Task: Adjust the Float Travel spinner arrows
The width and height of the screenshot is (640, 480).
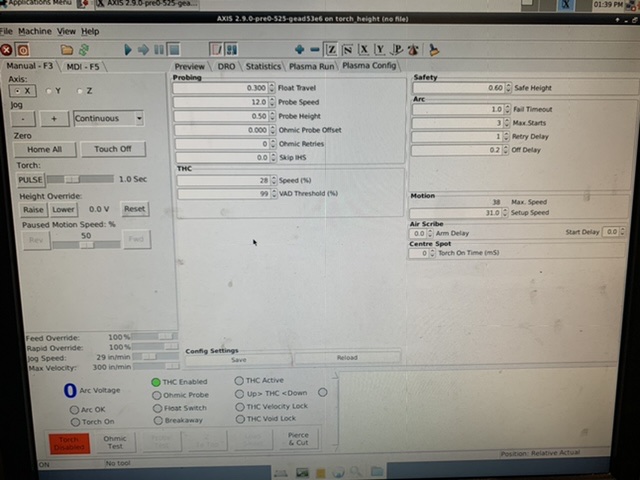Action: pos(271,88)
